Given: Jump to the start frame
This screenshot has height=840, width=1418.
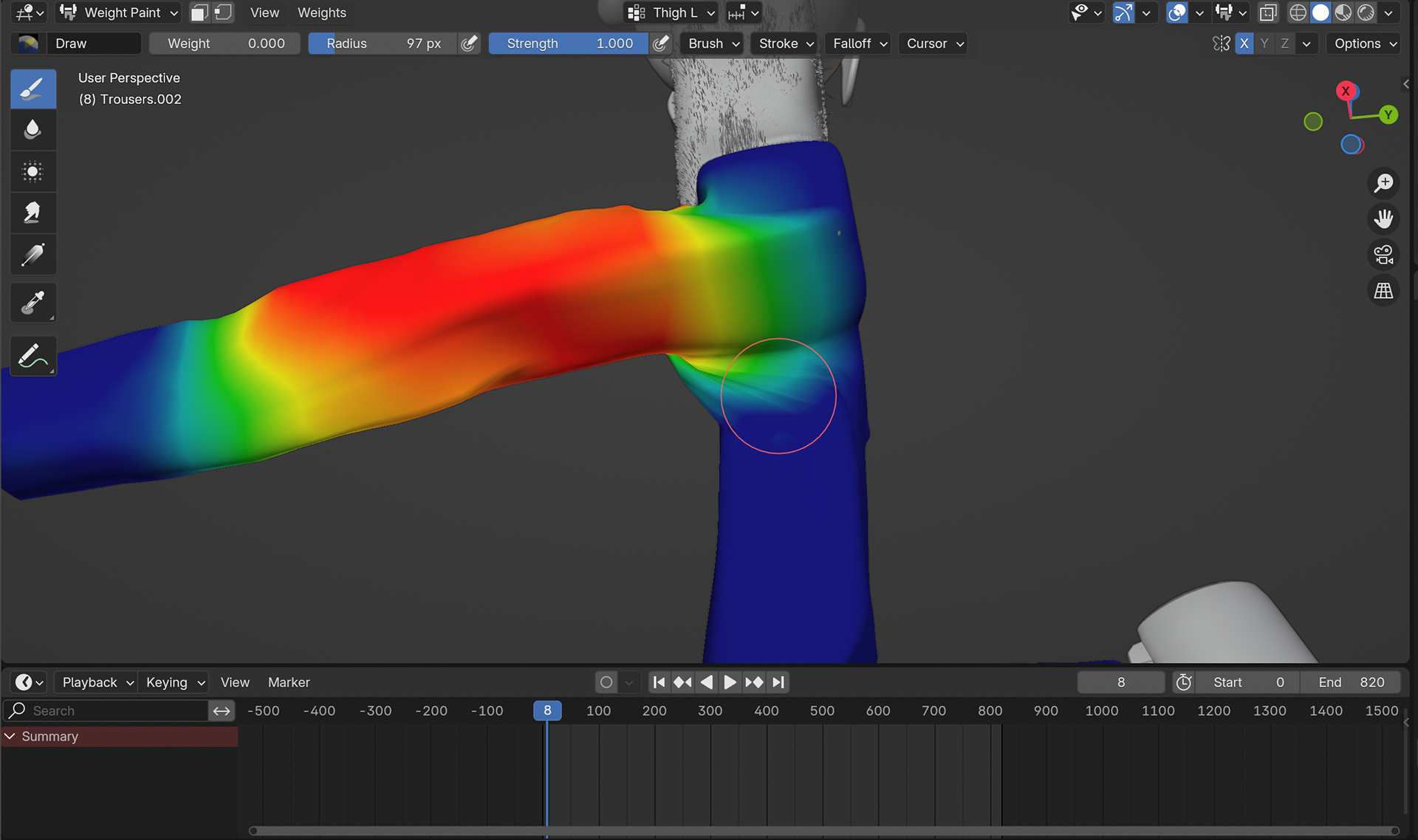Looking at the screenshot, I should coord(659,682).
